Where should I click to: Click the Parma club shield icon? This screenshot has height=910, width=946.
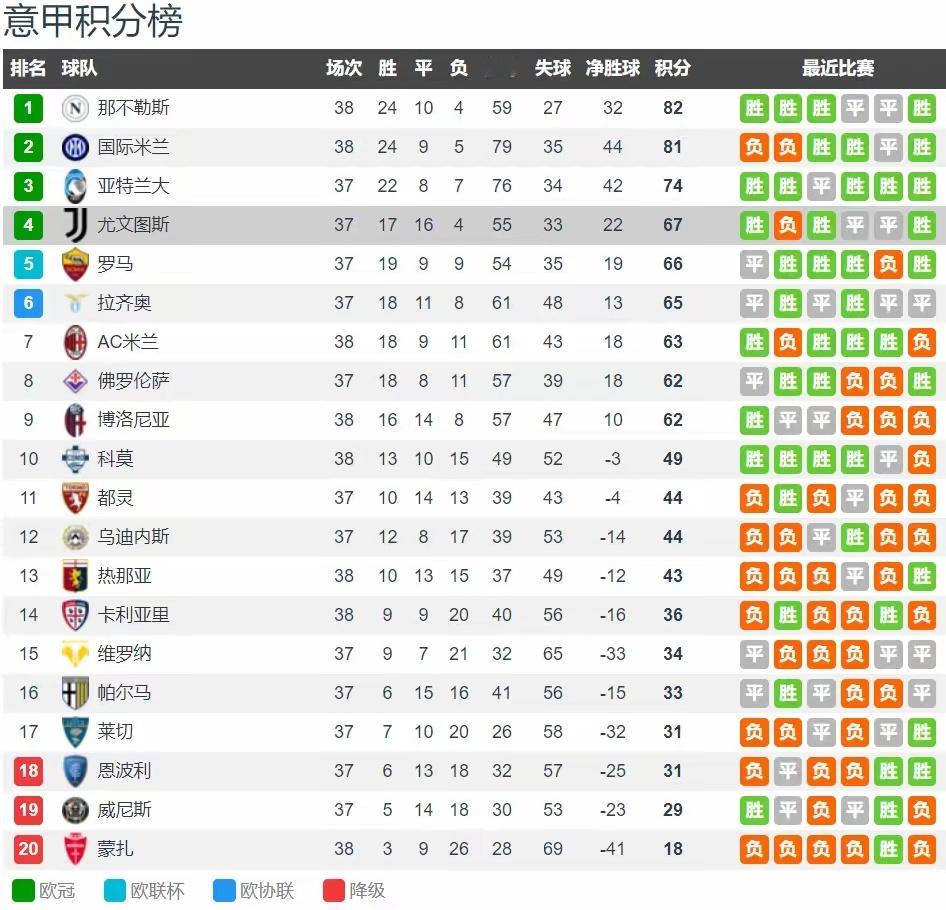pos(75,693)
